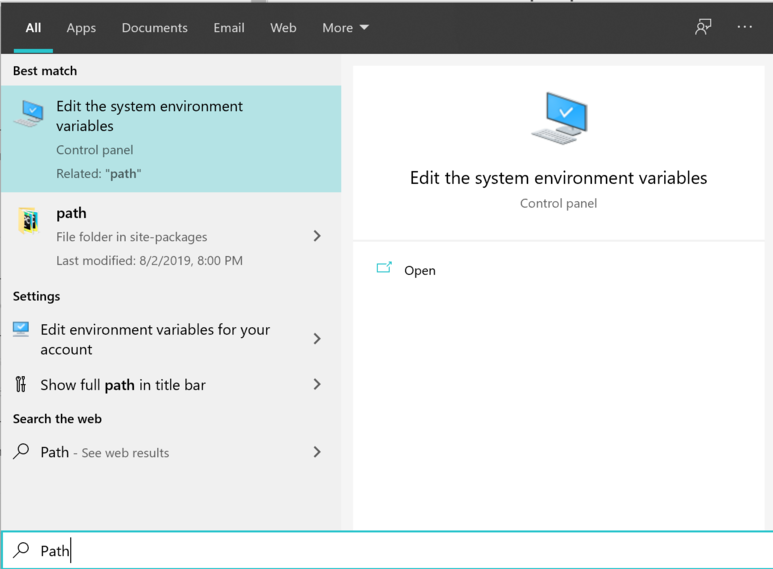
Task: Click 'Related: "path"' text in best match
Action: [99, 174]
